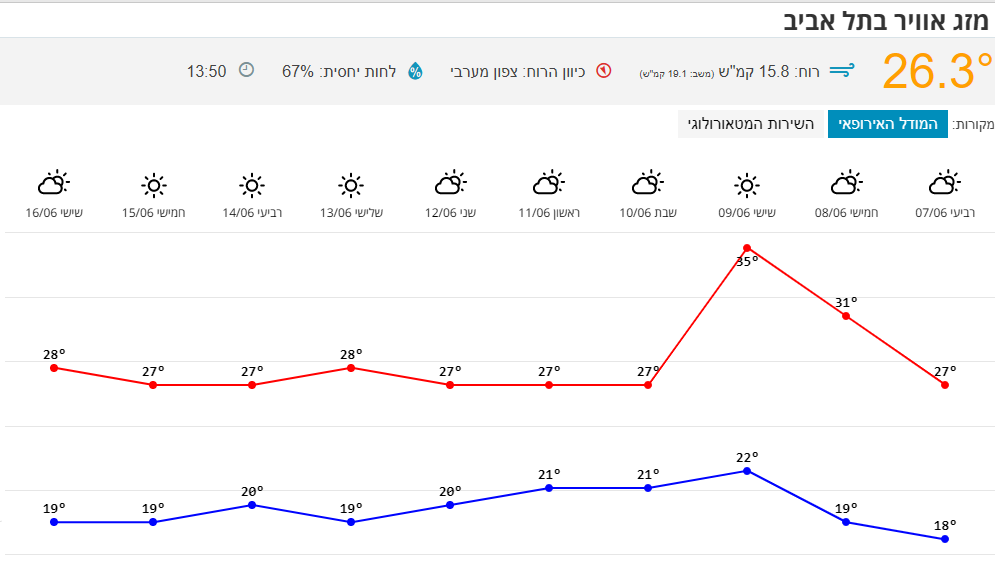
Task: Click the current temperature 26.3°
Action: click(x=935, y=72)
